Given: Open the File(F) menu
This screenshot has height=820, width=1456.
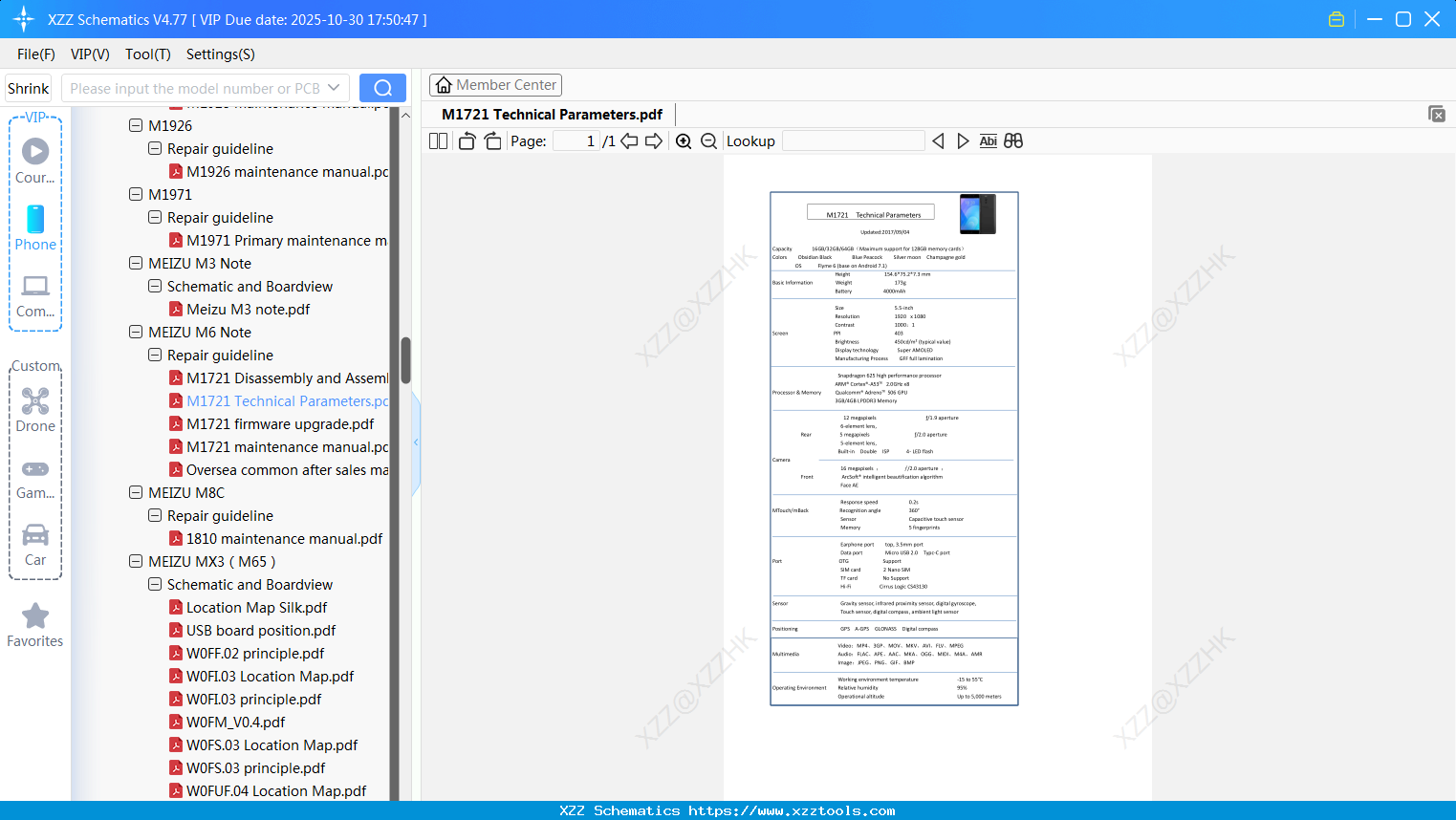Looking at the screenshot, I should (36, 54).
